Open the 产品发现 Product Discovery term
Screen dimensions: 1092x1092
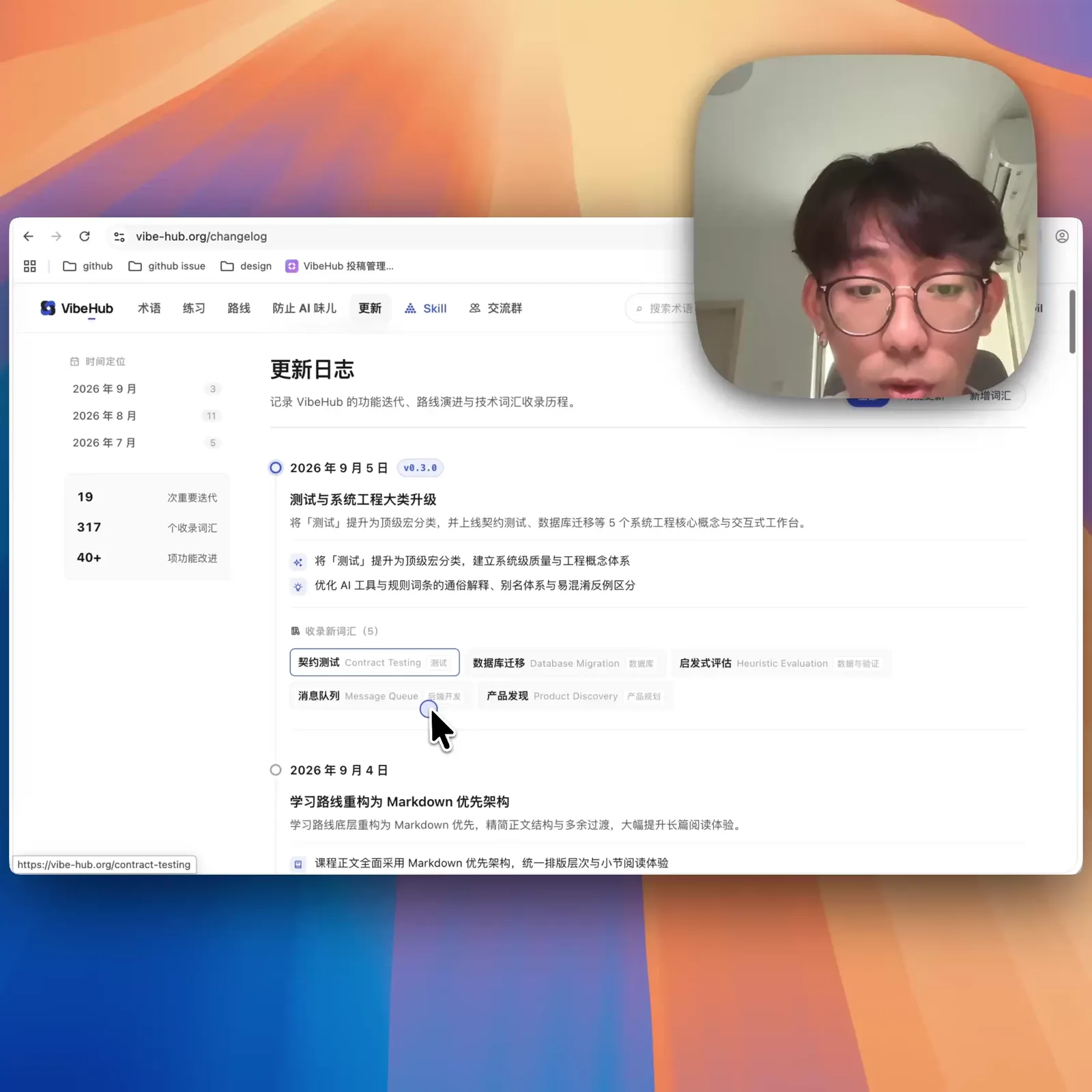[575, 696]
